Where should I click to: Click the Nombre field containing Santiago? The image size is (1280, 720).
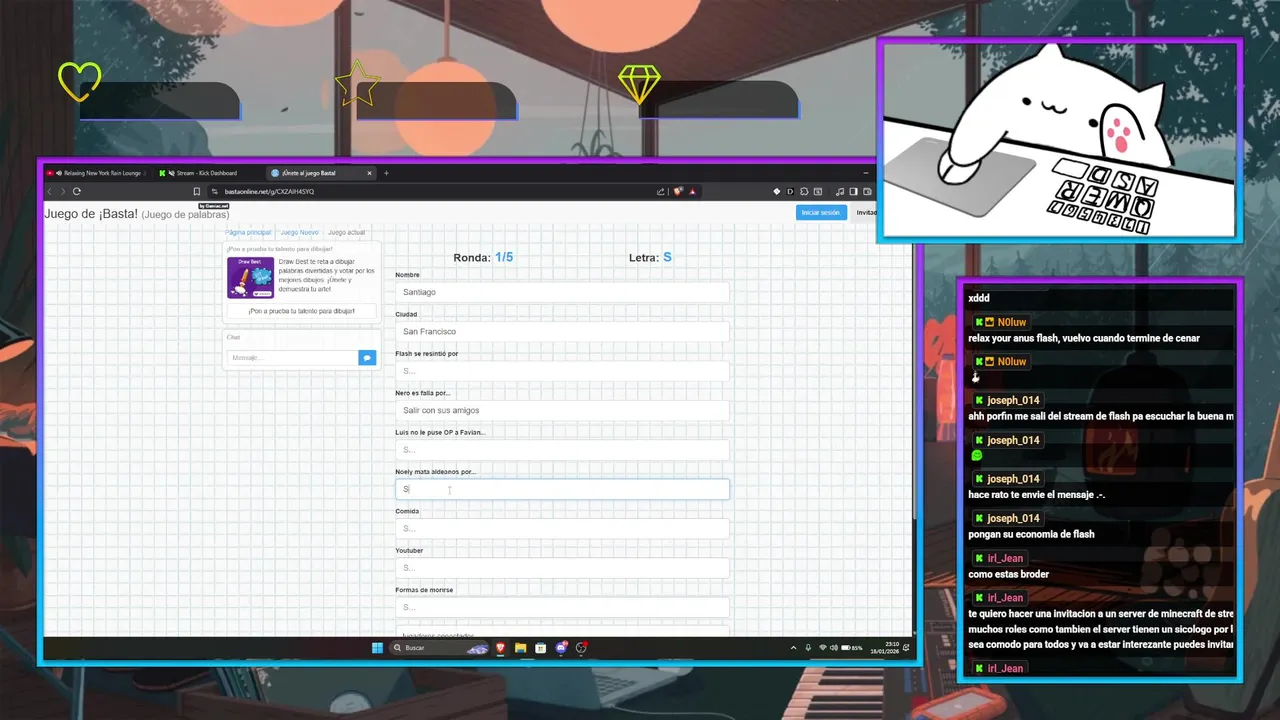[x=562, y=292]
